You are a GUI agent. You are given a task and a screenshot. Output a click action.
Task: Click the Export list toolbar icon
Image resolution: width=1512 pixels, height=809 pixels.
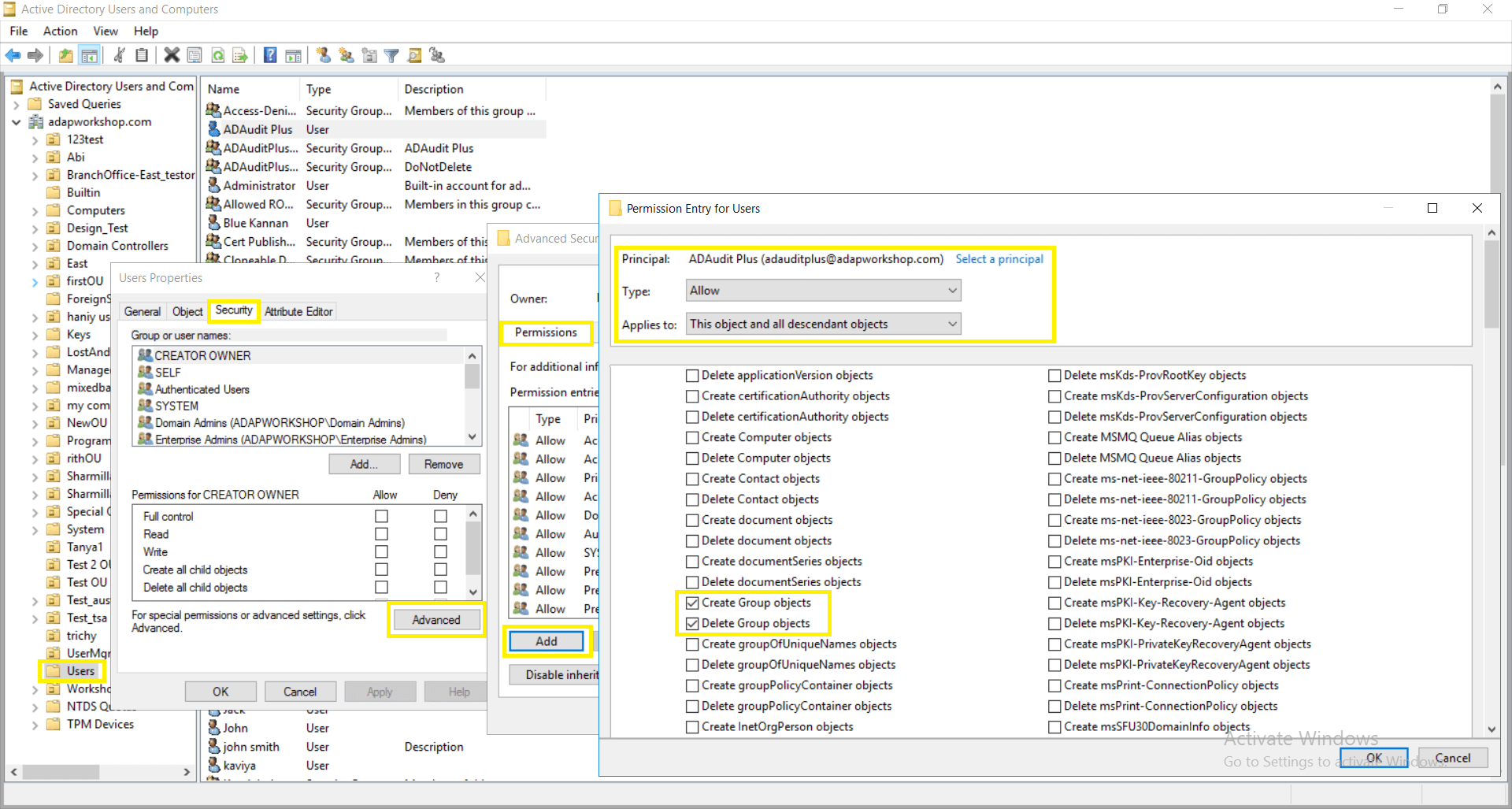240,55
